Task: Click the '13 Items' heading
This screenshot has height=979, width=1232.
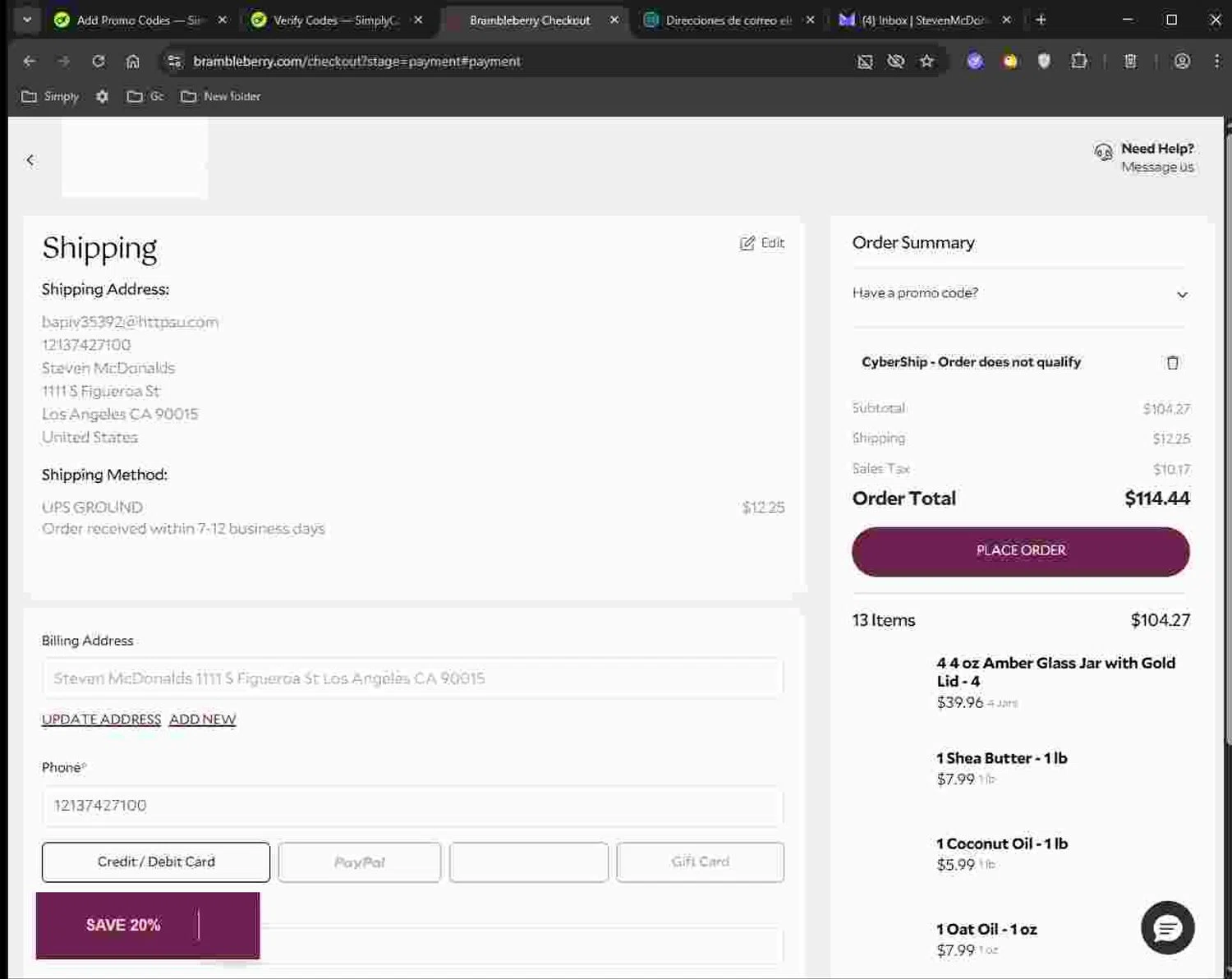Action: [x=883, y=620]
